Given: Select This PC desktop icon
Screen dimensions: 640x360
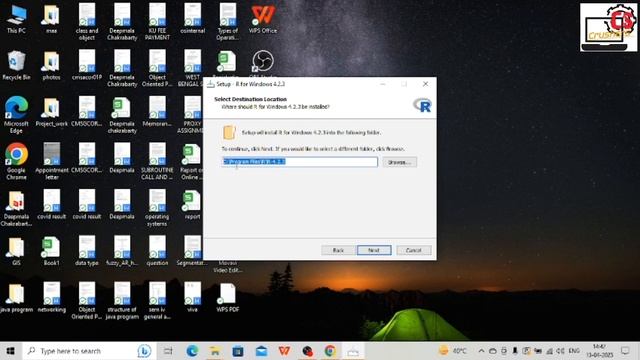Looking at the screenshot, I should [16, 19].
